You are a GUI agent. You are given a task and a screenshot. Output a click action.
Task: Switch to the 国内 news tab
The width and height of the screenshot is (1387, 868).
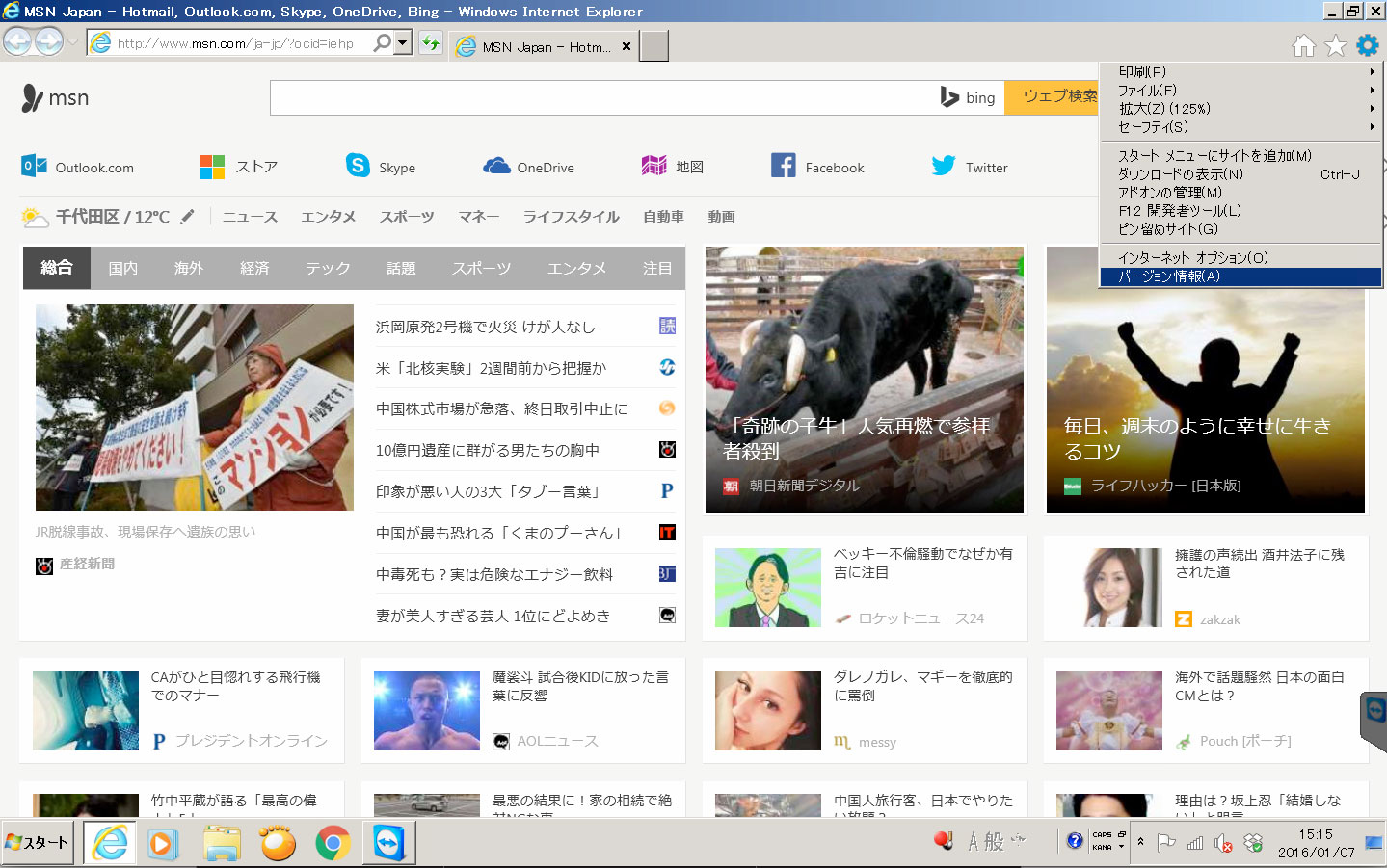pyautogui.click(x=122, y=268)
